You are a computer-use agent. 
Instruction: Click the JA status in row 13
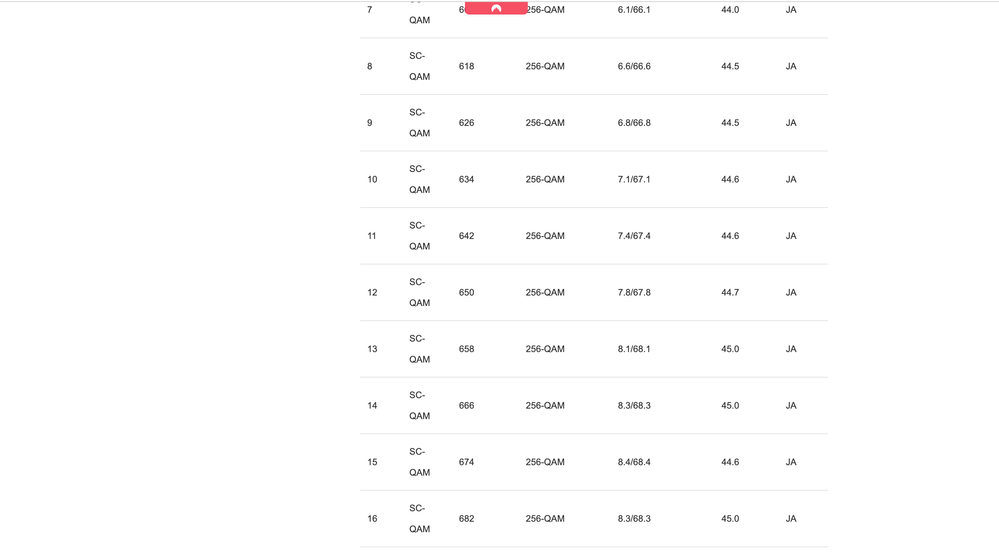tap(791, 349)
